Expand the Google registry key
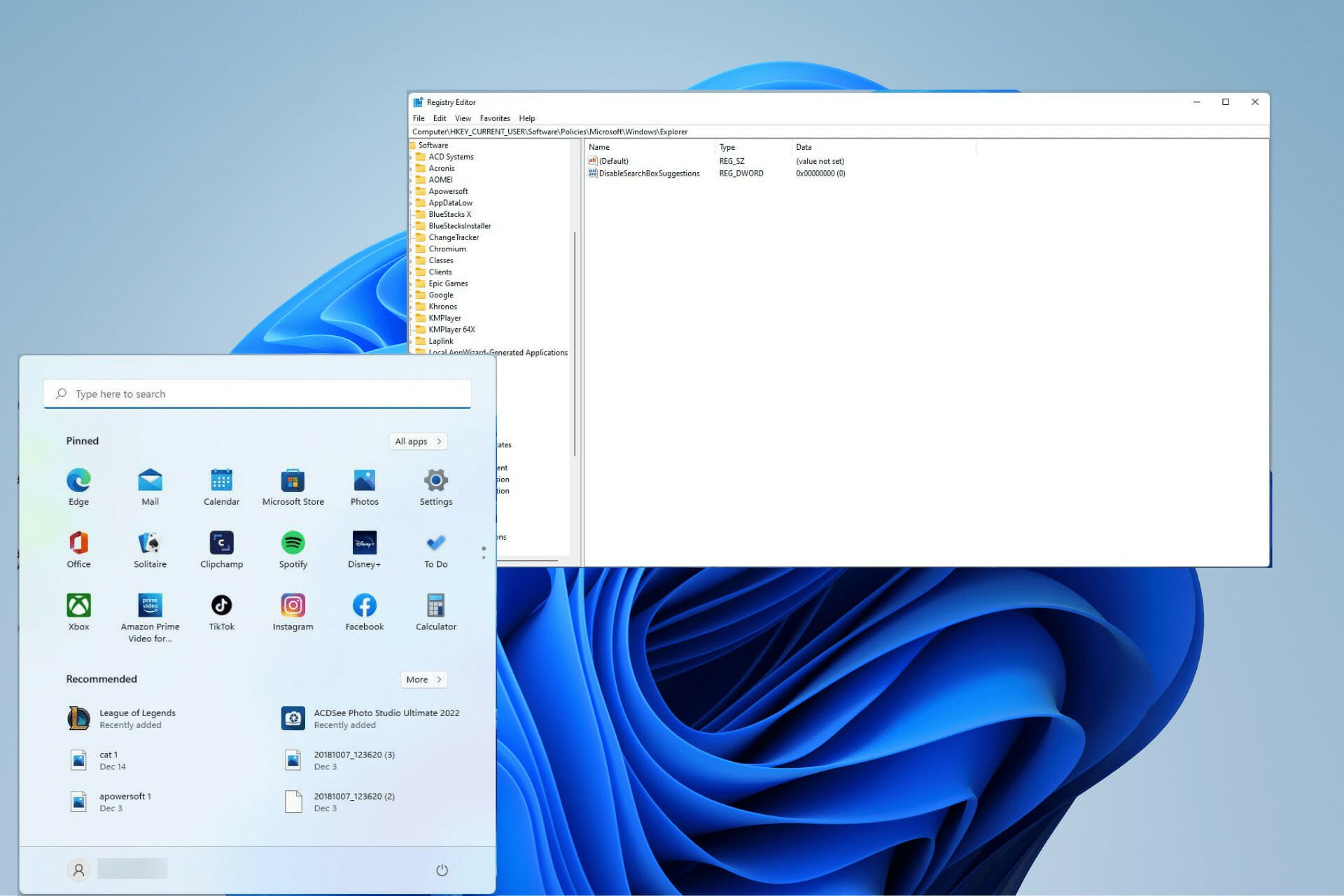The height and width of the screenshot is (896, 1344). click(411, 295)
